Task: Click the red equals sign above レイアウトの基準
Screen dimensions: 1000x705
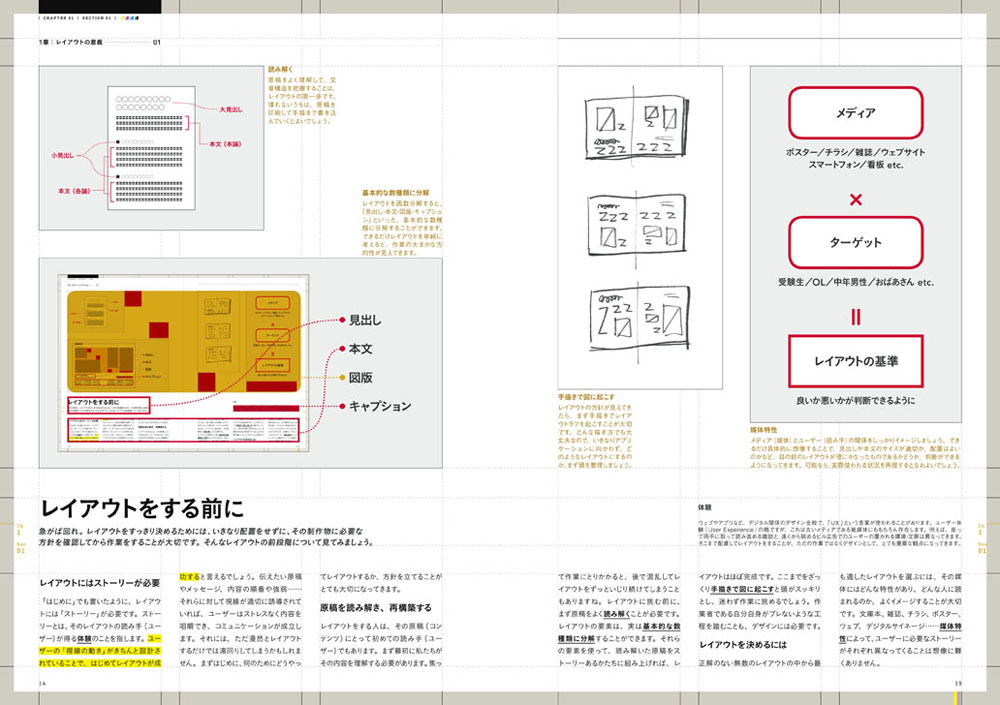Action: 855,317
